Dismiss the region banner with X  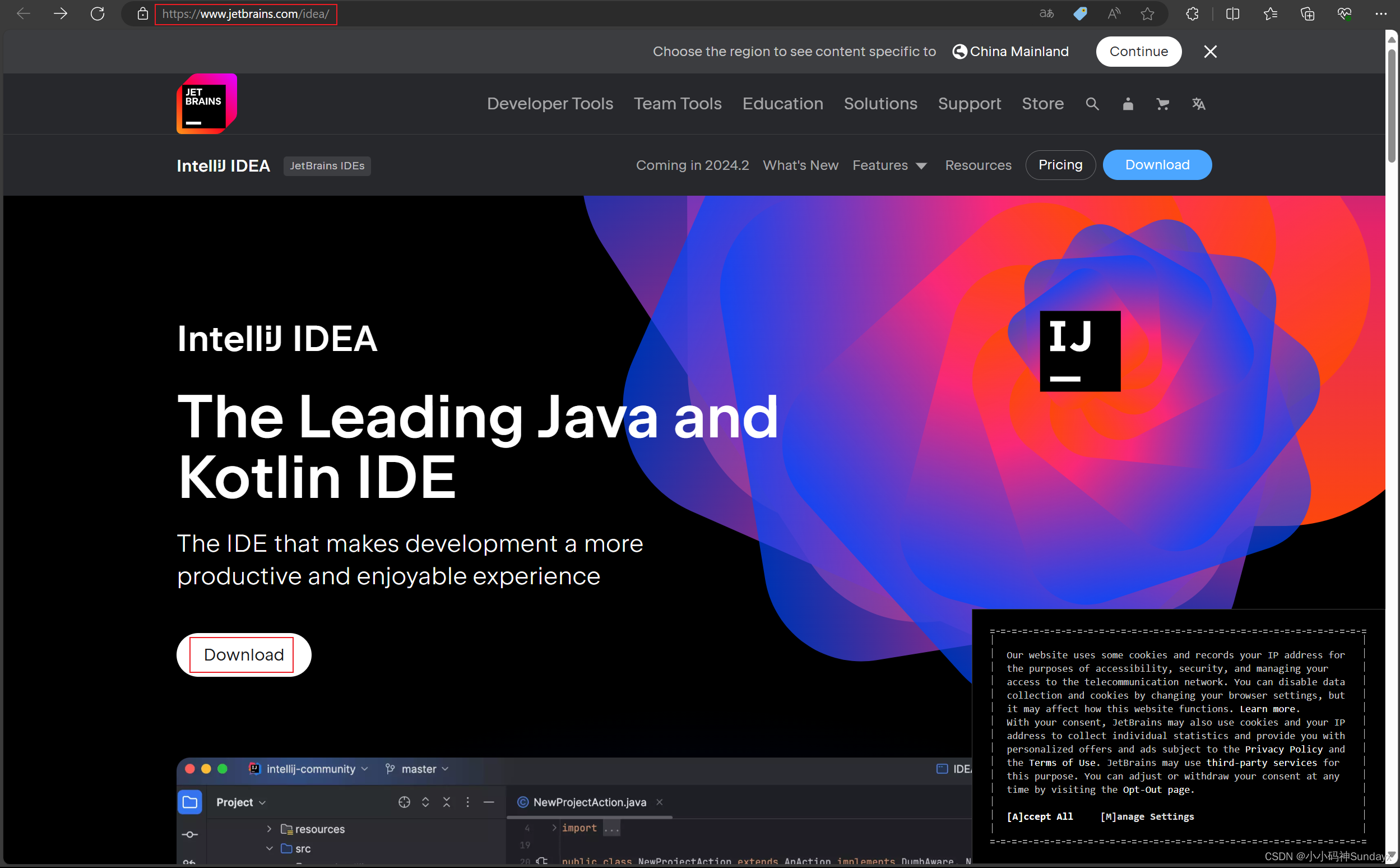tap(1210, 52)
